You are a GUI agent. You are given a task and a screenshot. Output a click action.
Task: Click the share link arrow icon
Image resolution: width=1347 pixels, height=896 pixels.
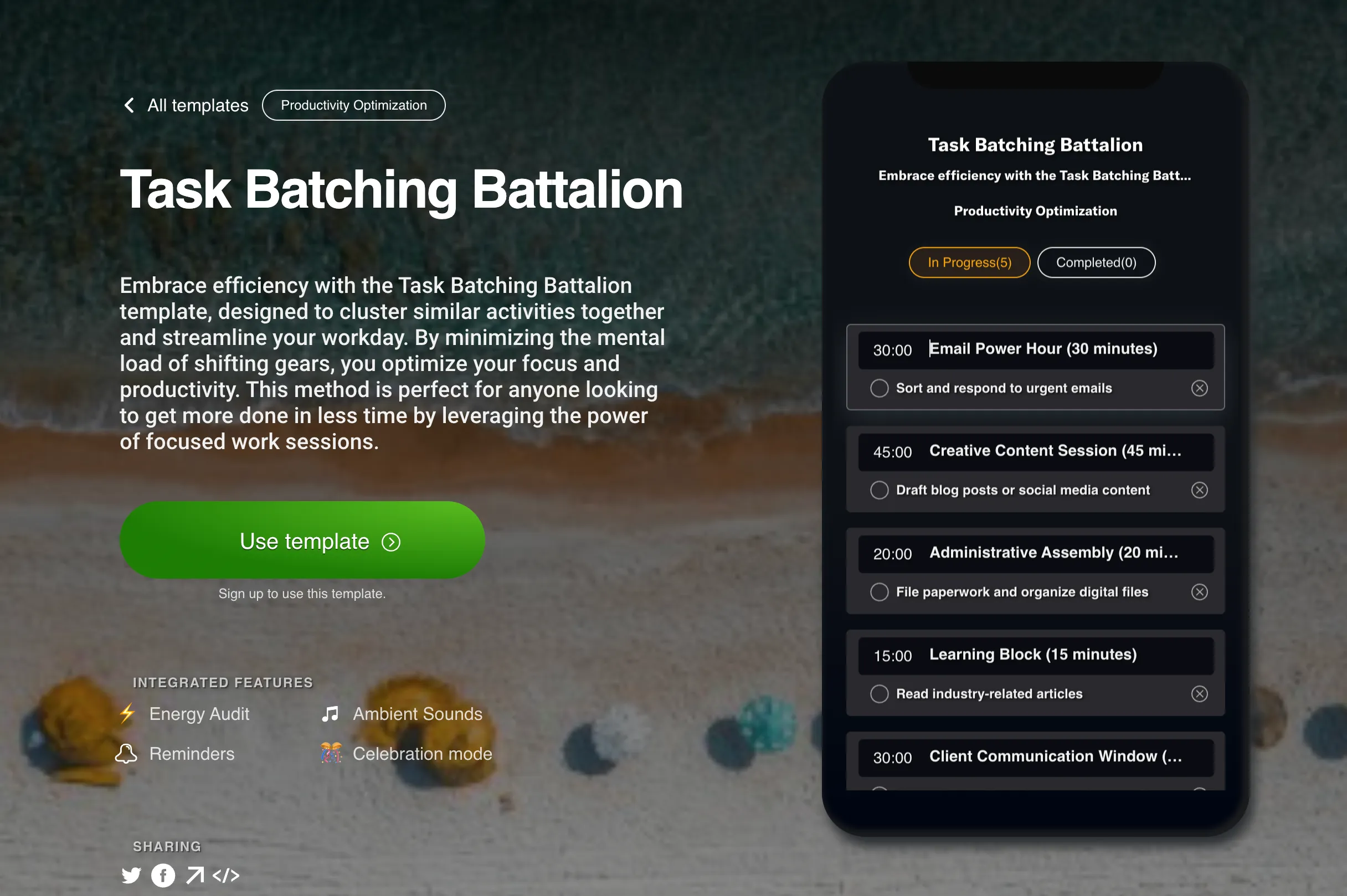[195, 875]
